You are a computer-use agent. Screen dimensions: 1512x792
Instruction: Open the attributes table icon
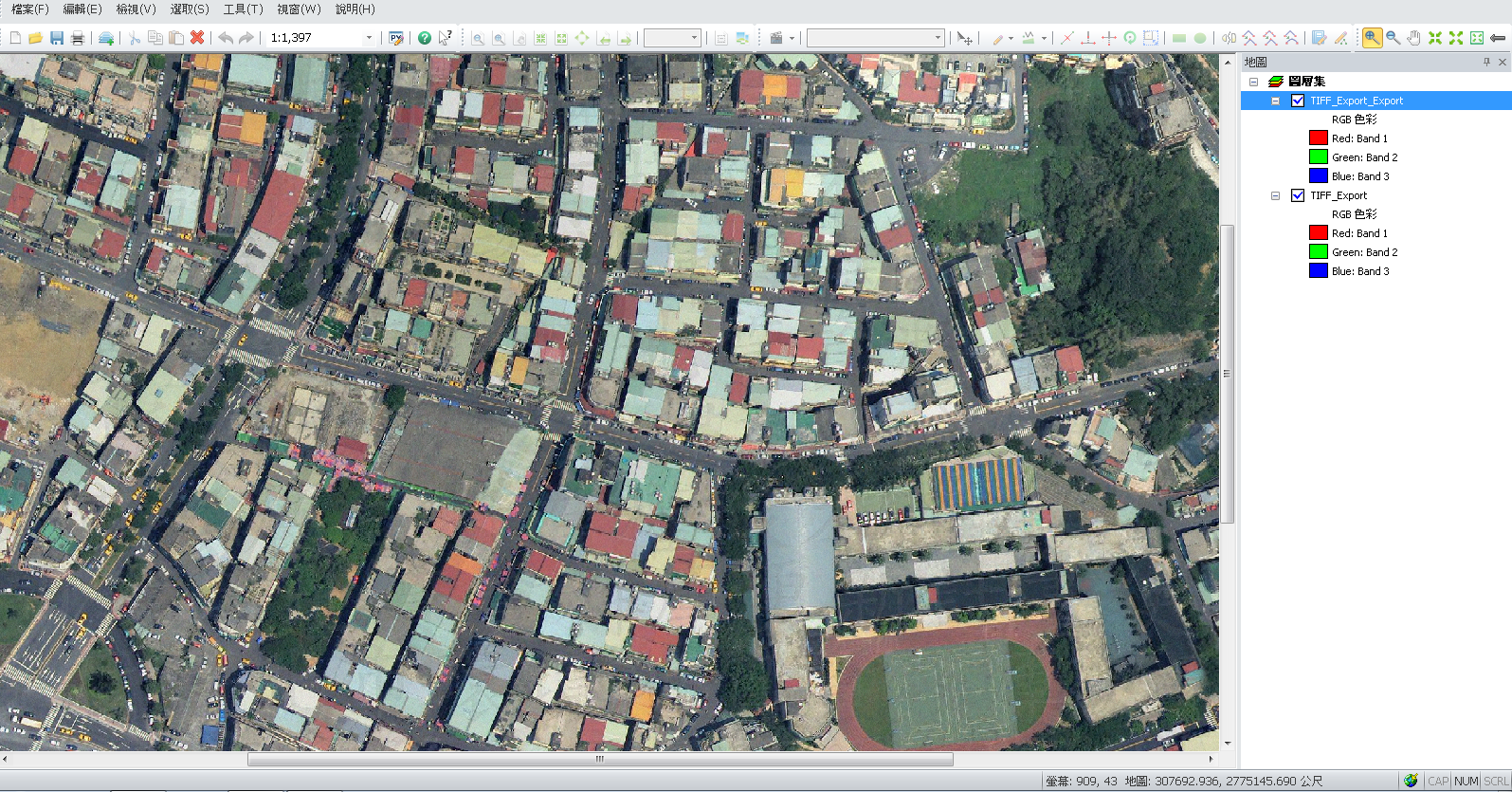pyautogui.click(x=1319, y=38)
